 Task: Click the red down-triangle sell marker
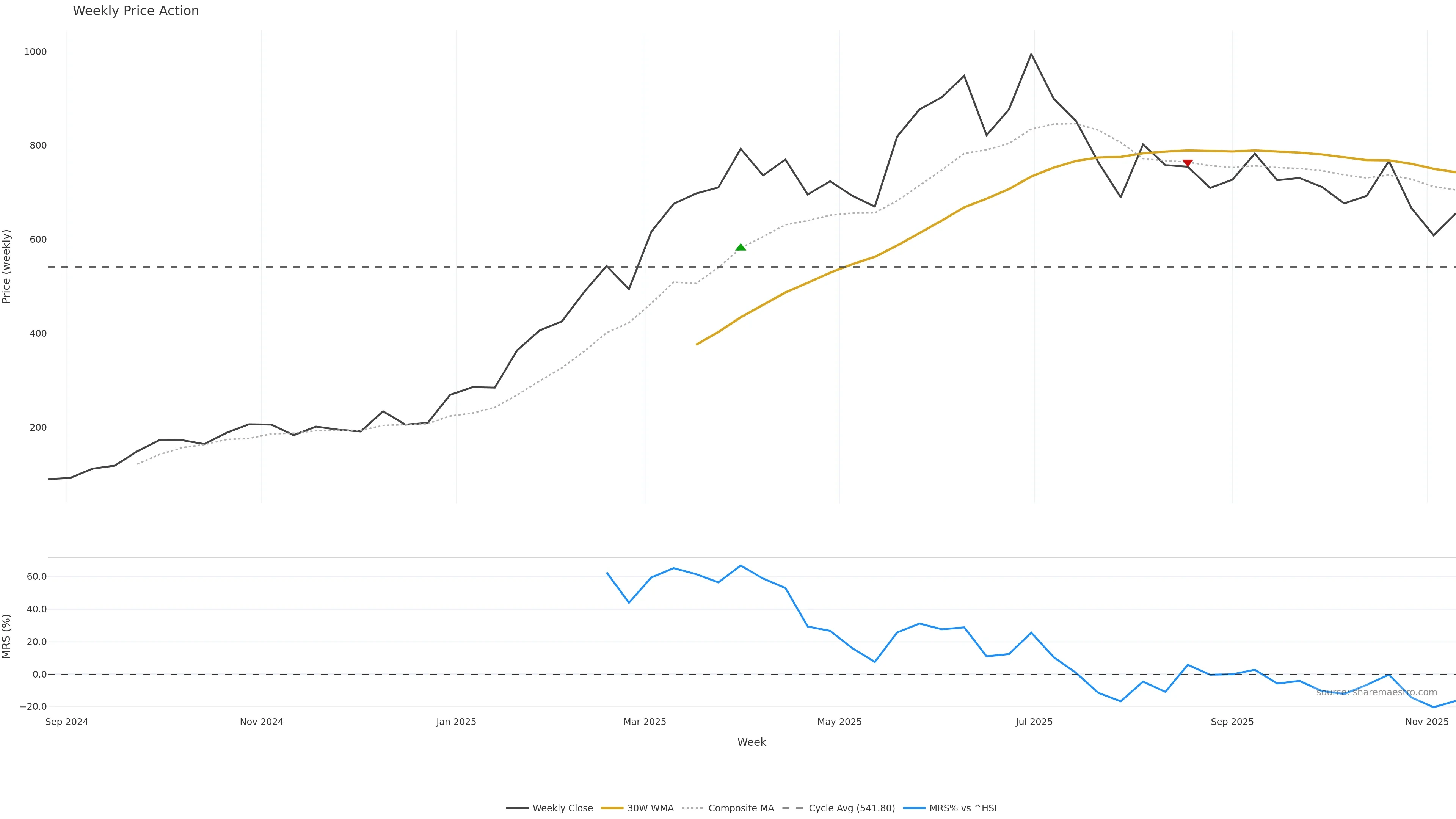click(1188, 163)
